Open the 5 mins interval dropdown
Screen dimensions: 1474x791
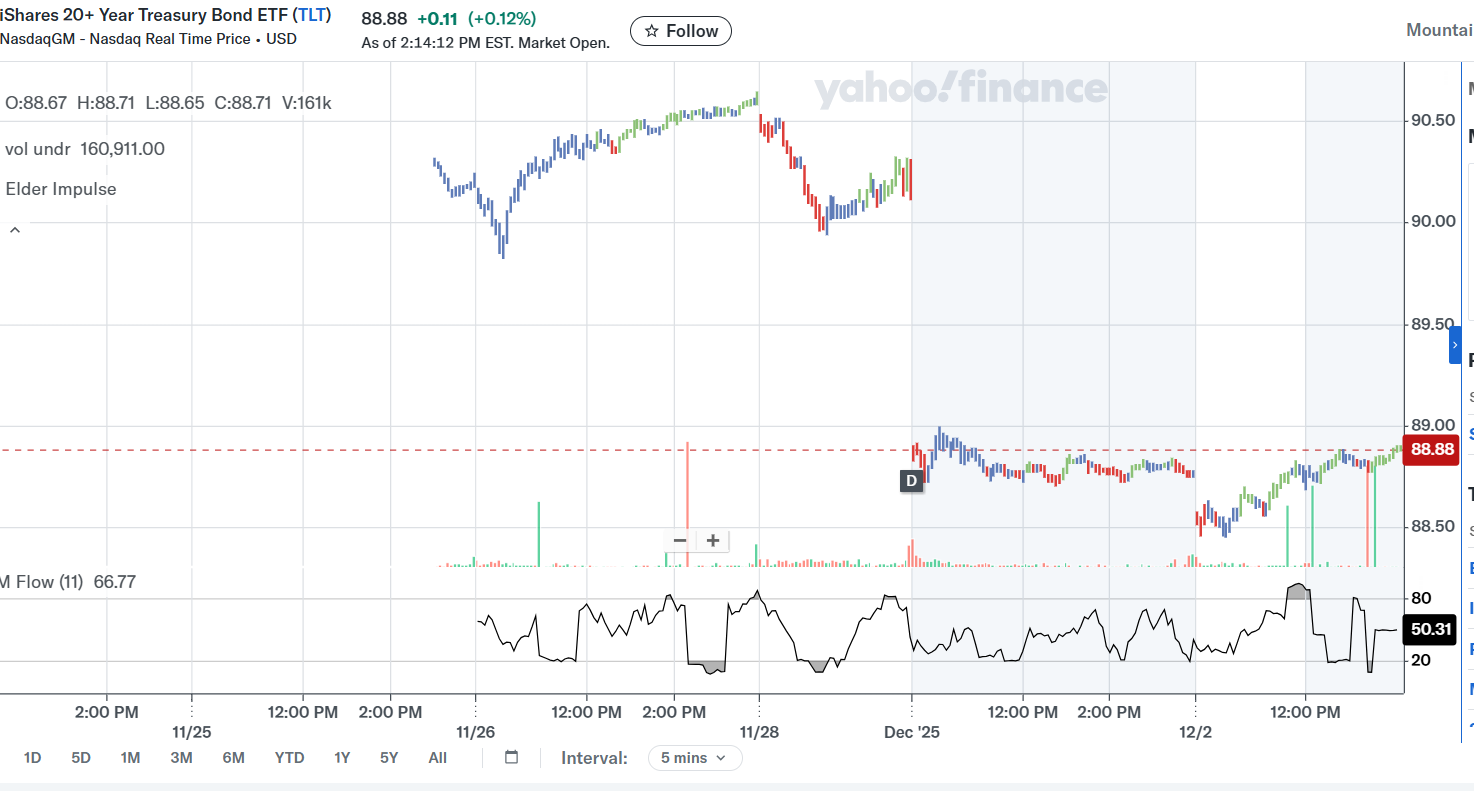tap(695, 758)
